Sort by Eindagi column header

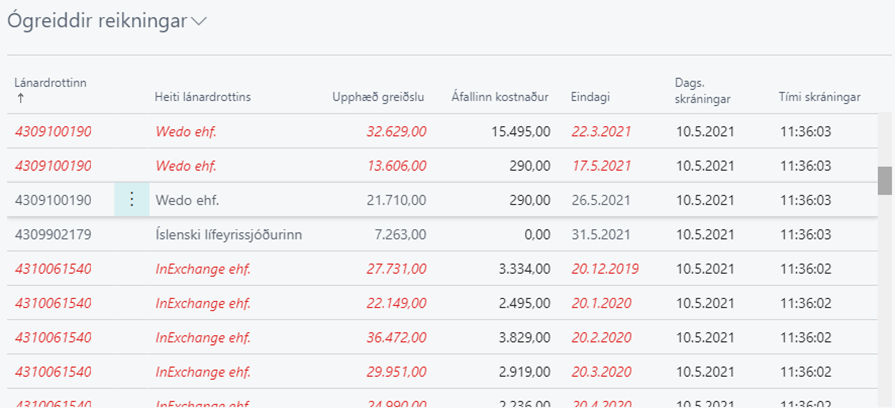pyautogui.click(x=590, y=97)
